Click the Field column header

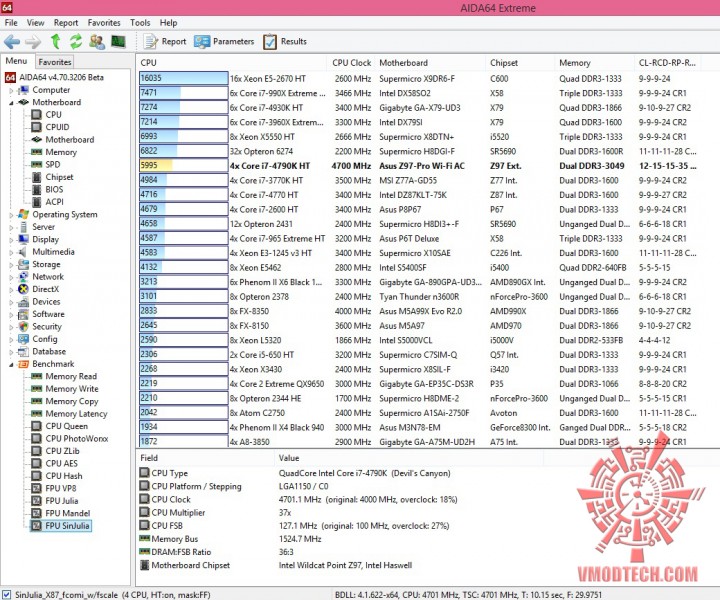point(149,458)
